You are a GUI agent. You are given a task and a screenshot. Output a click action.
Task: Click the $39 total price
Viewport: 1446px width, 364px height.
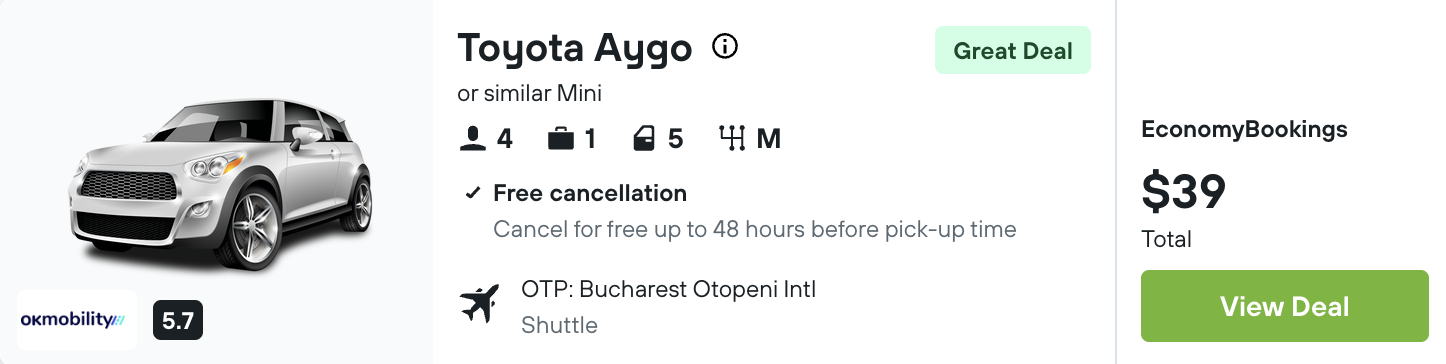(1183, 191)
